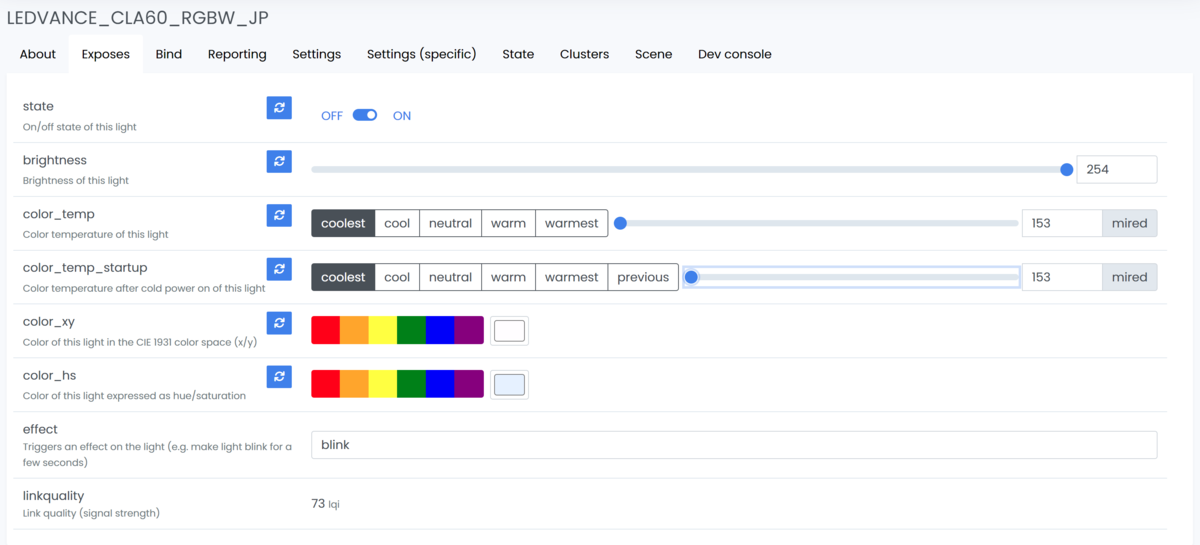1200x545 pixels.
Task: Click the color_temp_startup mired value field
Action: pyautogui.click(x=1062, y=277)
